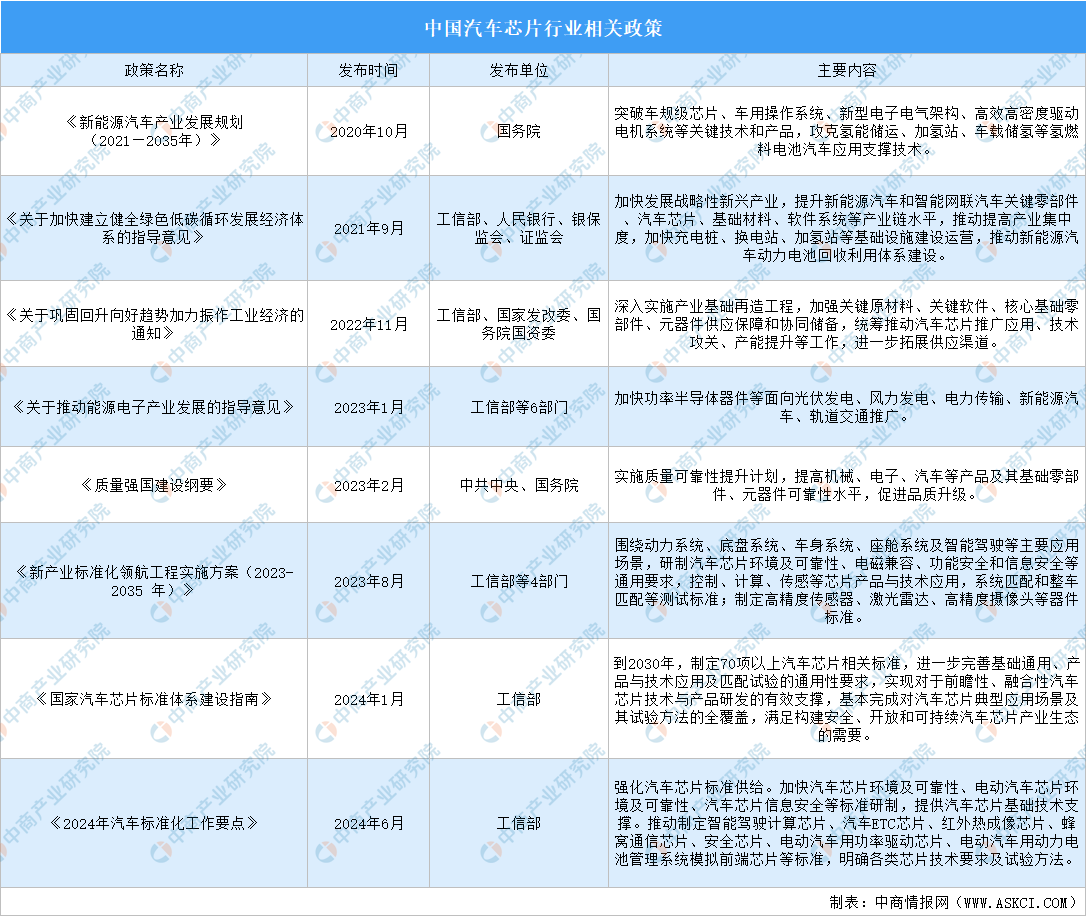Click policy 《关于推动能源电子产业发展的指导意见》
This screenshot has width=1086, height=916.
(x=154, y=407)
